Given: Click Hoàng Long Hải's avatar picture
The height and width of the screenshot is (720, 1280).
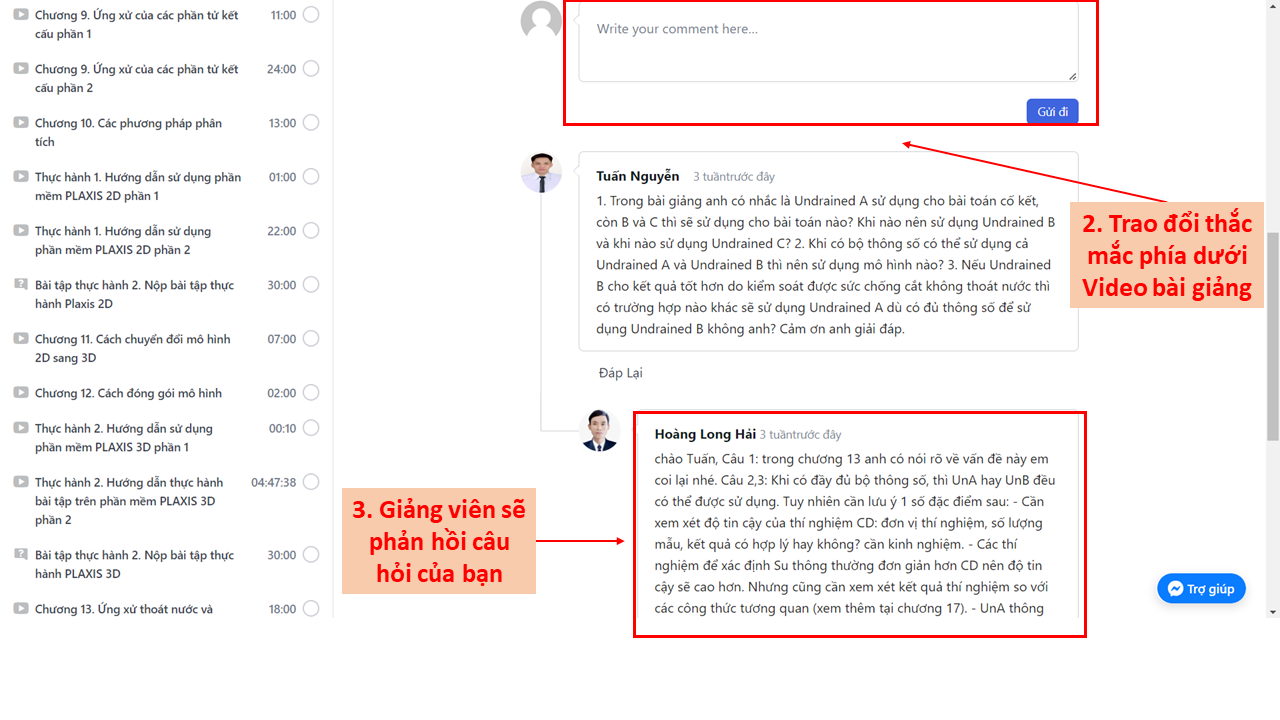Looking at the screenshot, I should (x=600, y=430).
